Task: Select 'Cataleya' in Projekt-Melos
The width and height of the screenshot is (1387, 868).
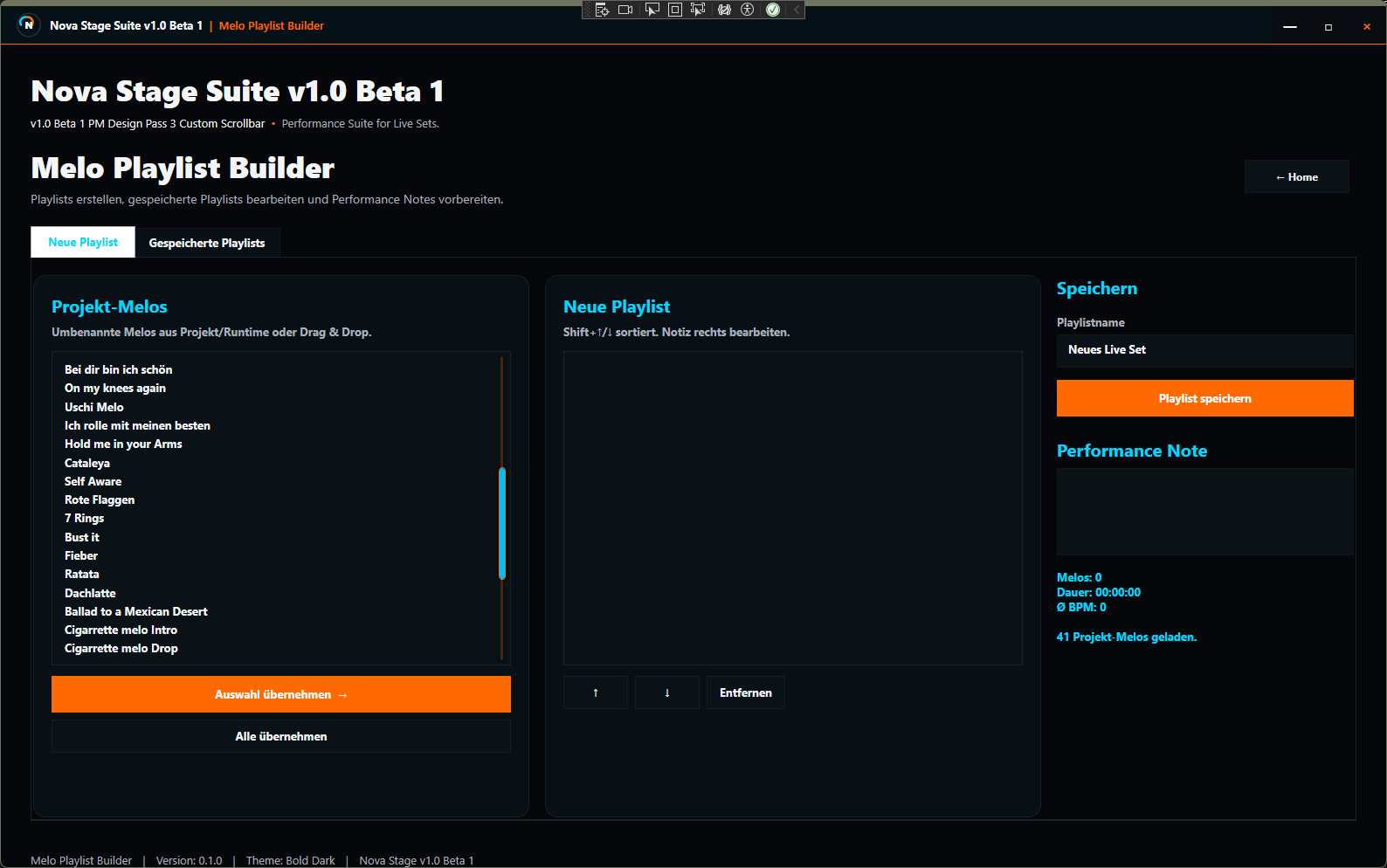Action: 87,463
